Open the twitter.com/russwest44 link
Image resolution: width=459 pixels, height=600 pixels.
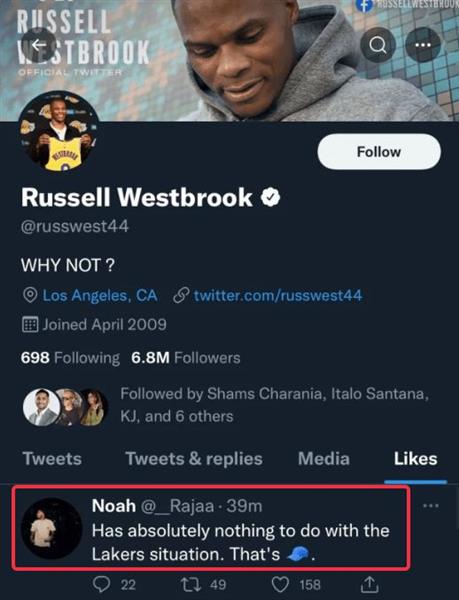point(278,295)
